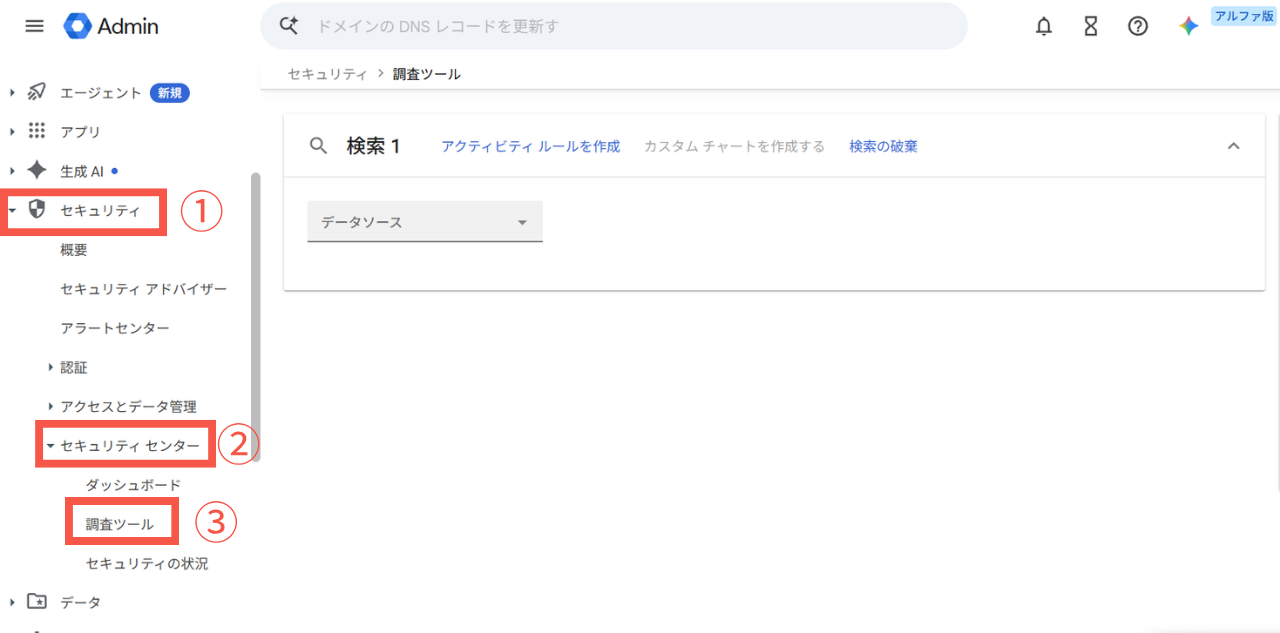
Task: Select セキュリティ アドバイザー
Action: pos(144,289)
